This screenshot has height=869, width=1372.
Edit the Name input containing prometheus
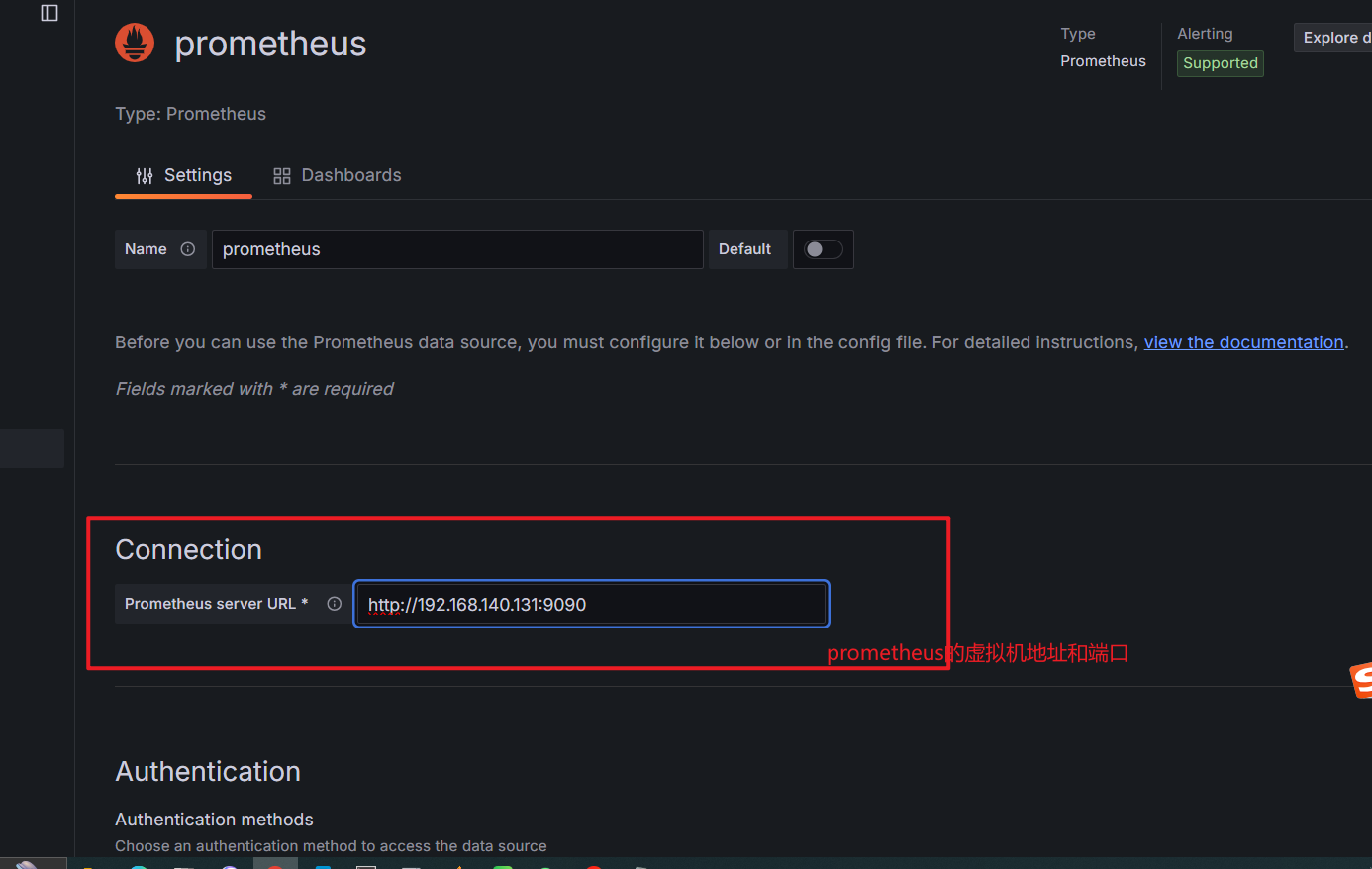tap(457, 249)
